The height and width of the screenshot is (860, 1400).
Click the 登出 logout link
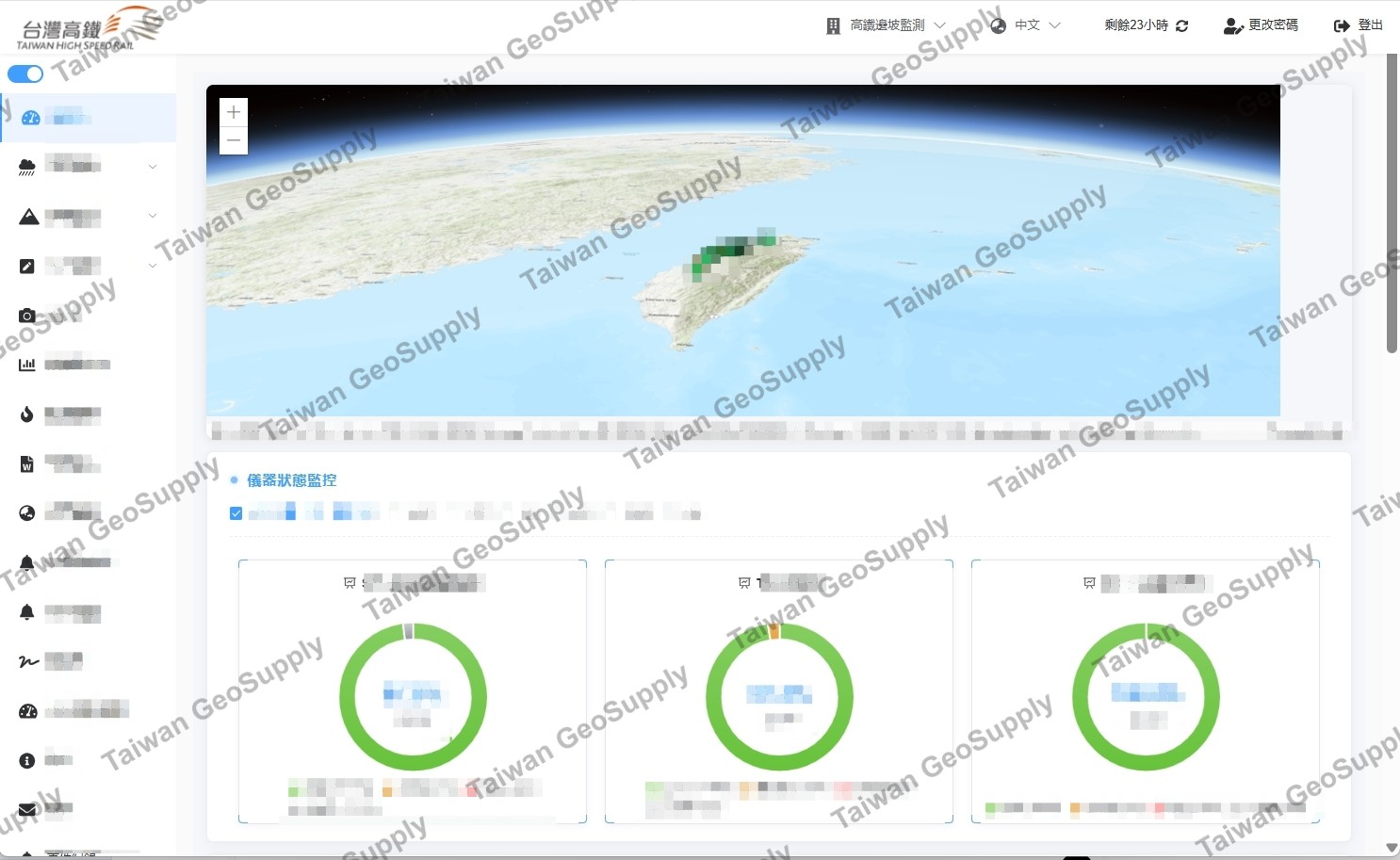pyautogui.click(x=1370, y=25)
